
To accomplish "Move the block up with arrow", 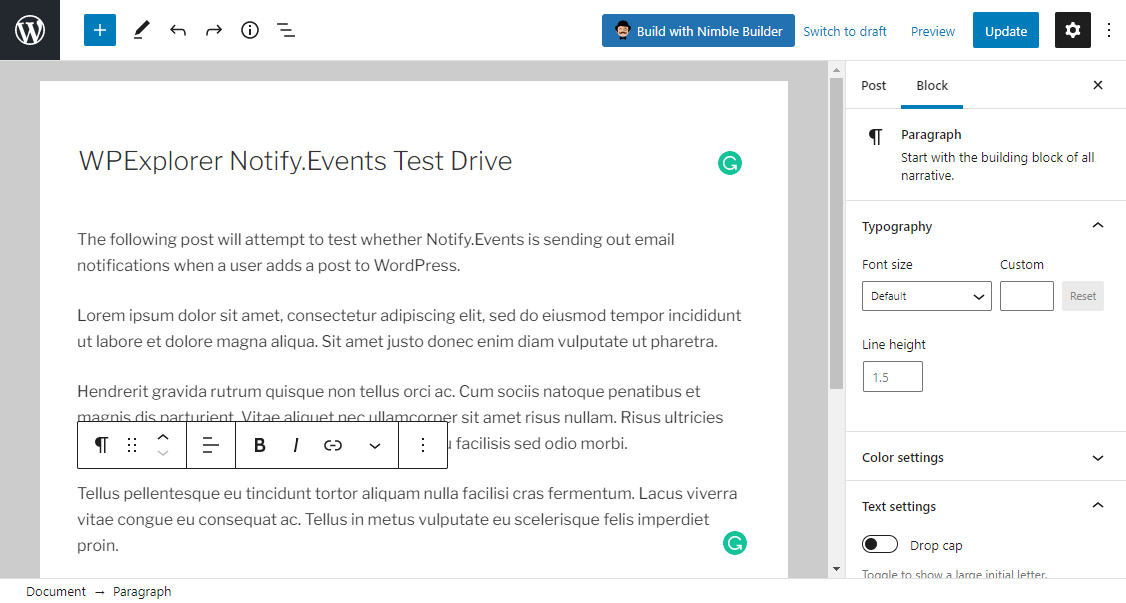I will point(163,436).
